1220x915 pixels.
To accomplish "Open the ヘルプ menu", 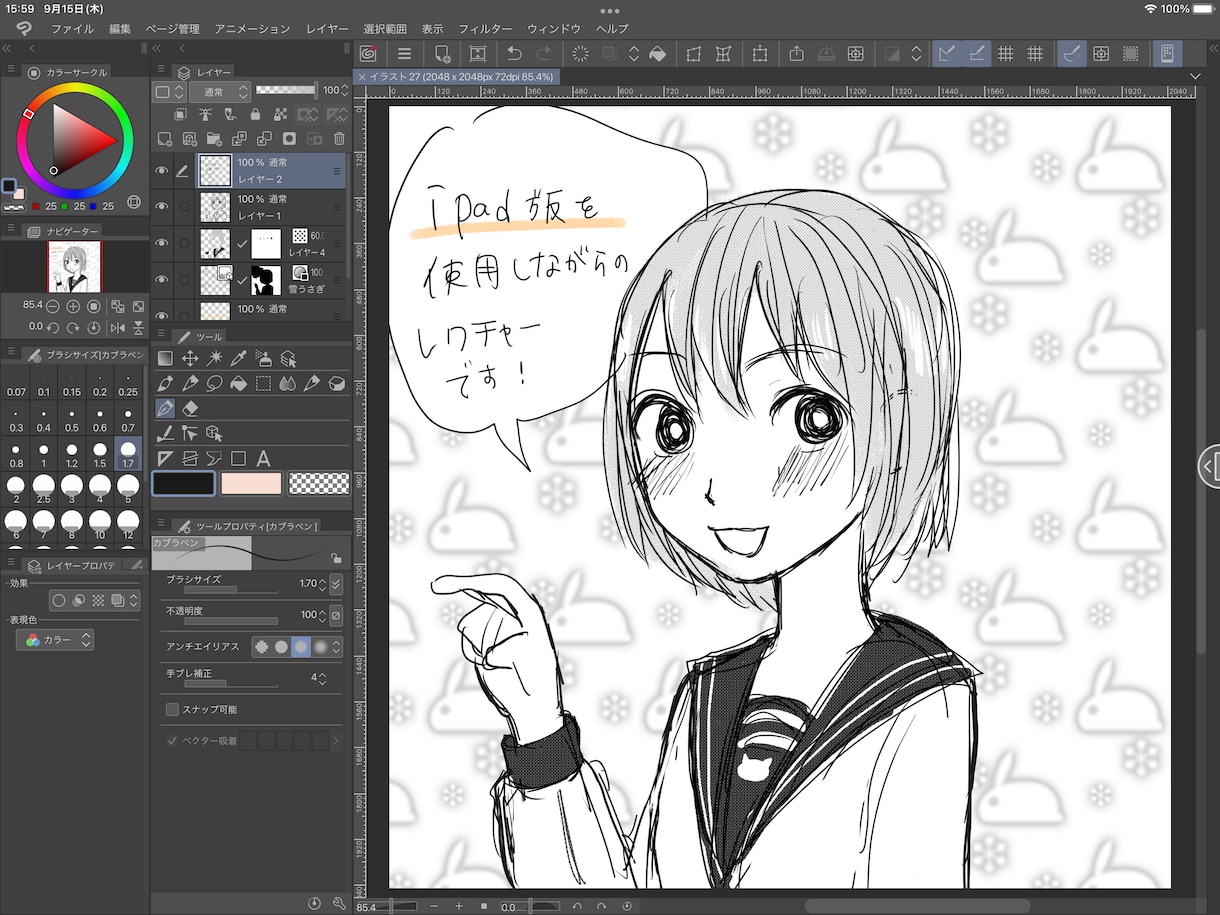I will (x=612, y=29).
